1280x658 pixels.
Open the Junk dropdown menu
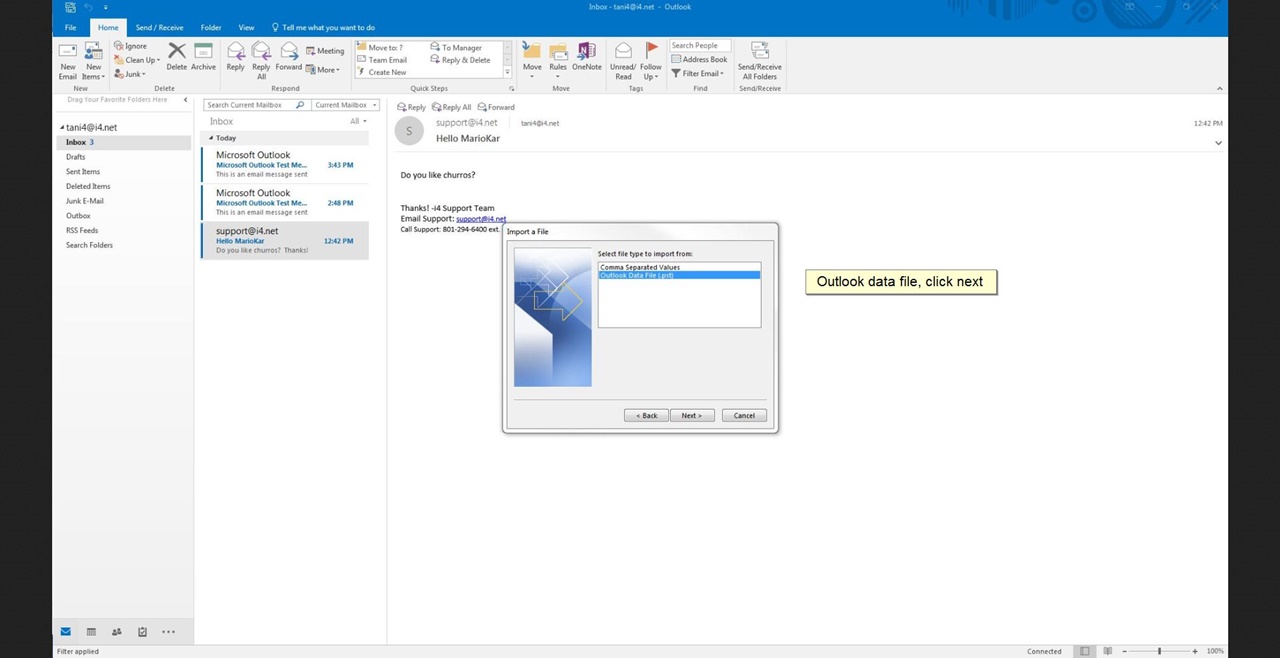[130, 74]
